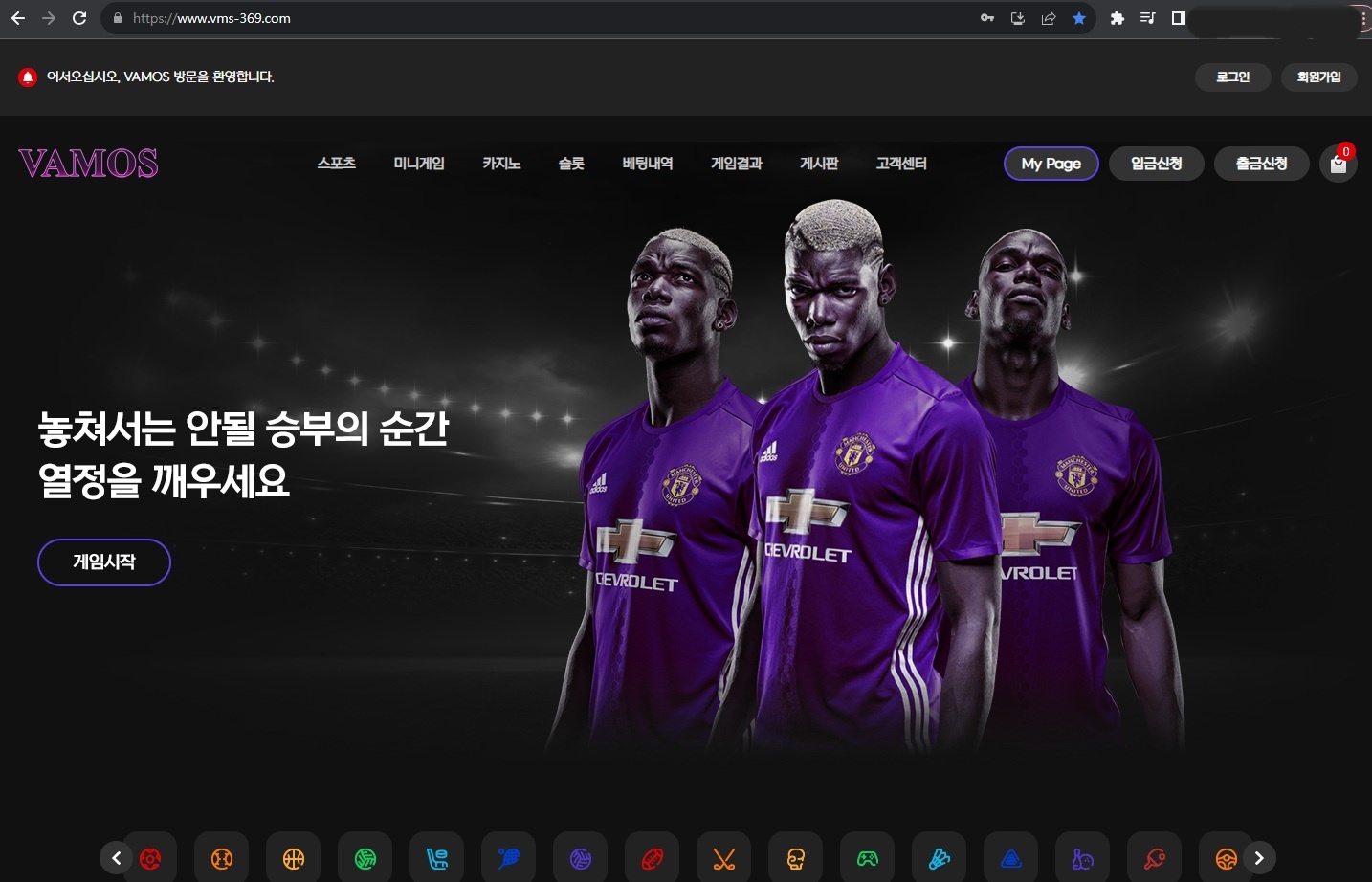Viewport: 1372px width, 882px height.
Task: Toggle the blue bookmark star in address bar
Action: [x=1079, y=18]
